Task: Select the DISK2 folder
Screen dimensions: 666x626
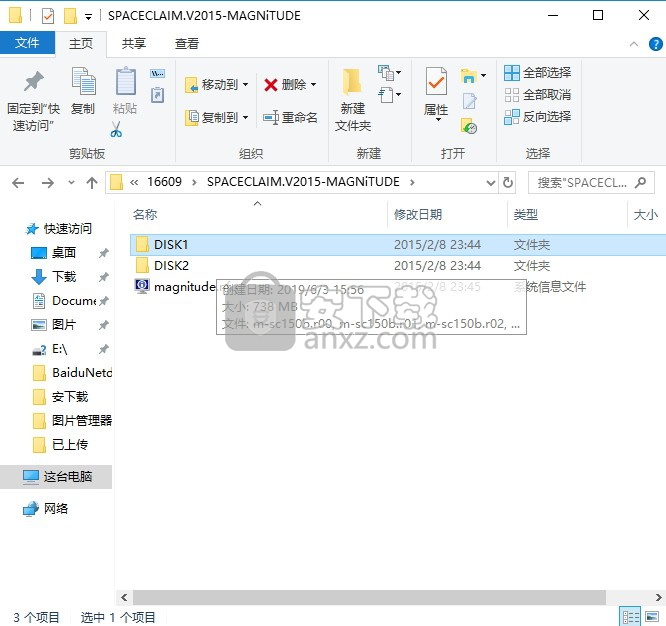Action: click(x=171, y=266)
